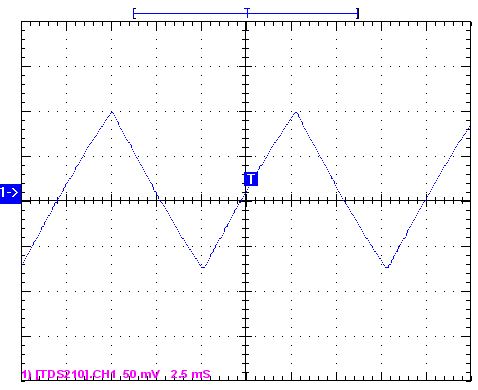Image resolution: width=478 pixels, height=390 pixels.
Task: Click the second positive peak of triangle wave
Action: [x=296, y=113]
